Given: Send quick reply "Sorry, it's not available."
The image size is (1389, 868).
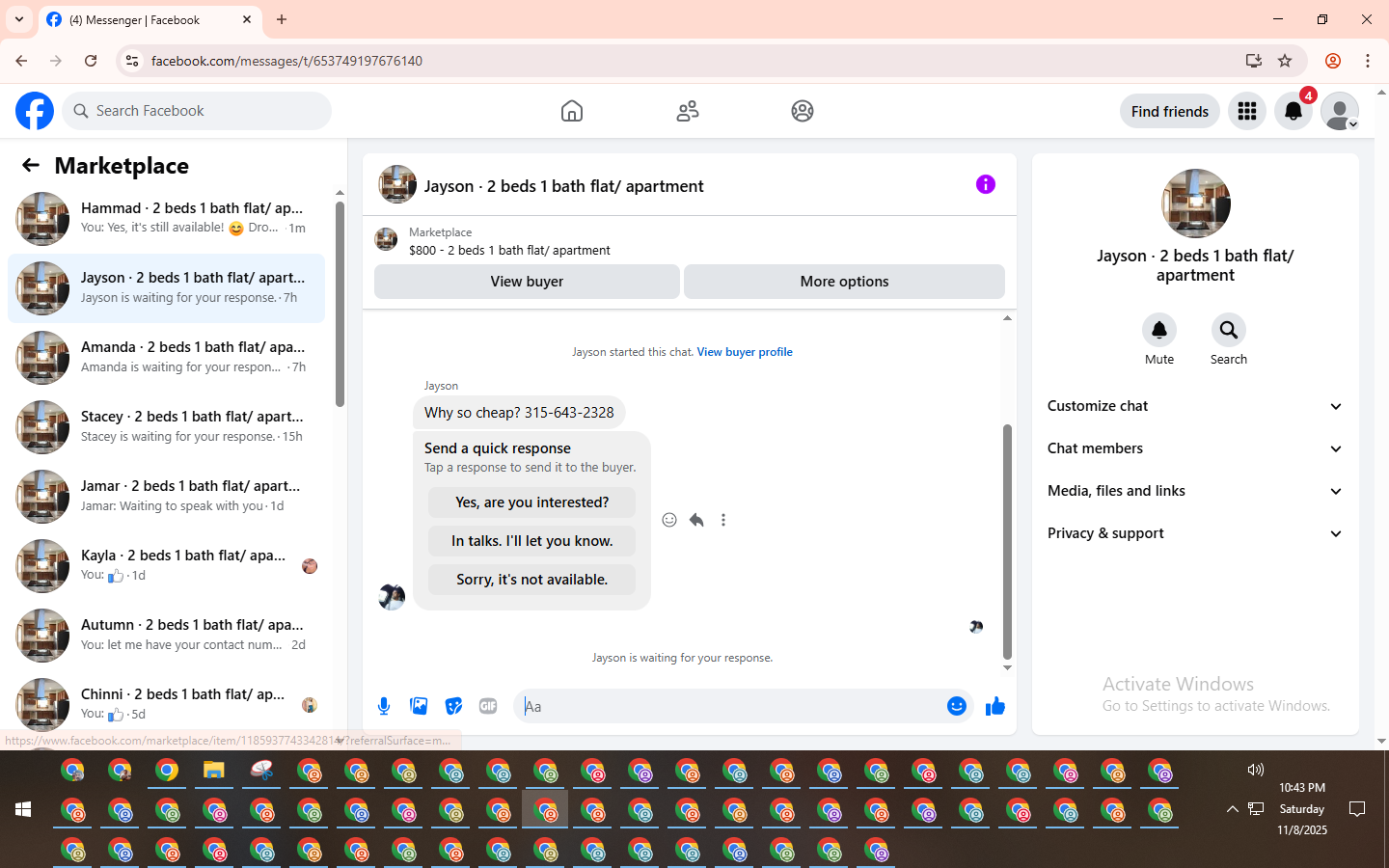Looking at the screenshot, I should (x=531, y=580).
